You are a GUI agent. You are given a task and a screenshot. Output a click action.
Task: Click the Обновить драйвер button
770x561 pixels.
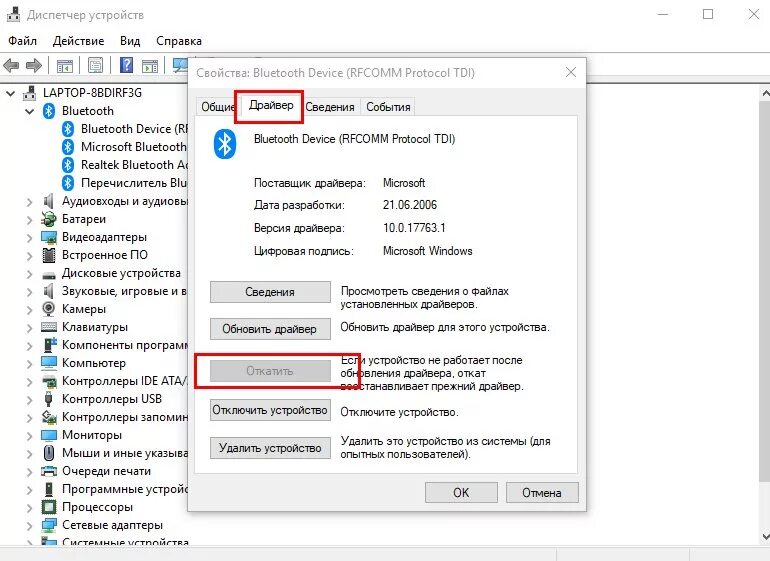tap(270, 329)
